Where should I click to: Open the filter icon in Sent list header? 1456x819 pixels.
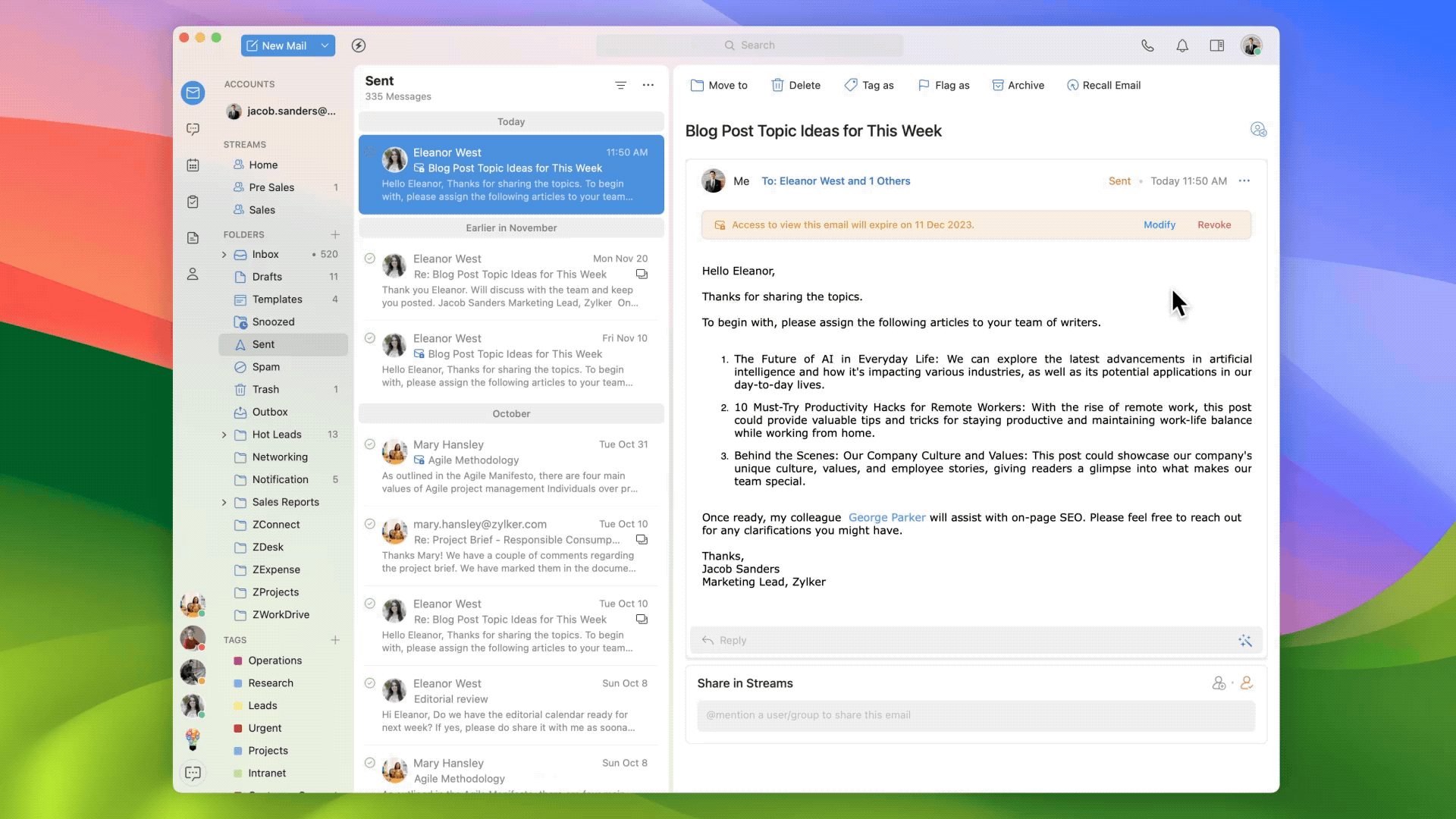tap(620, 85)
